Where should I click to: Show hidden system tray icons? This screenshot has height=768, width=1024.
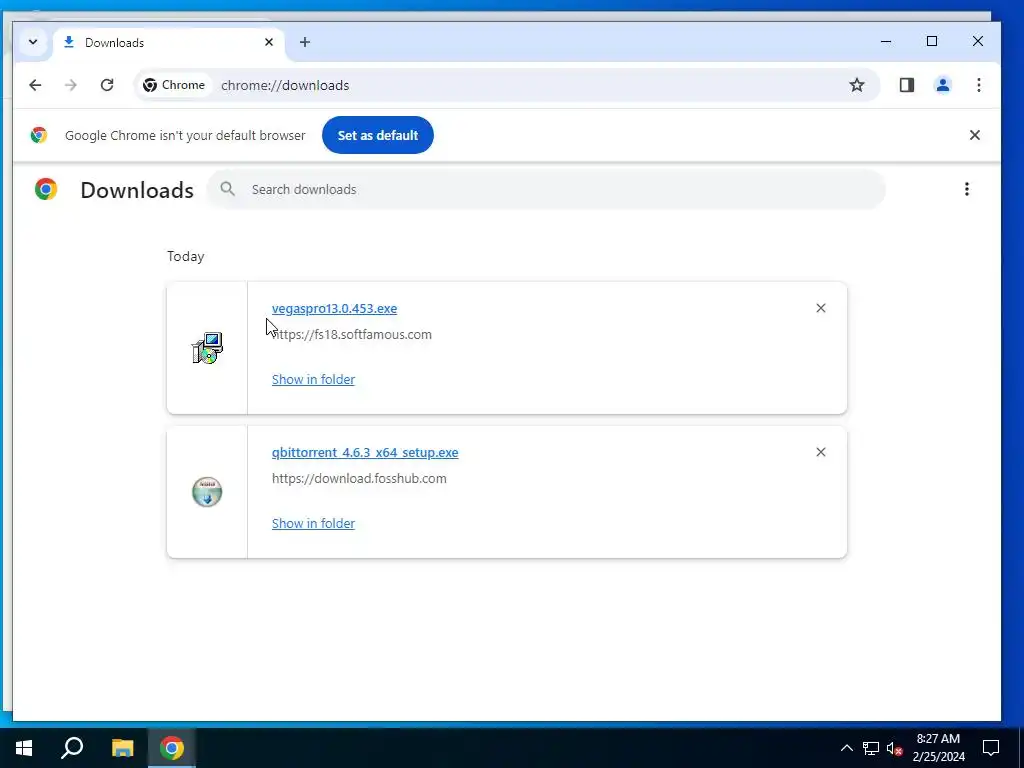(846, 748)
